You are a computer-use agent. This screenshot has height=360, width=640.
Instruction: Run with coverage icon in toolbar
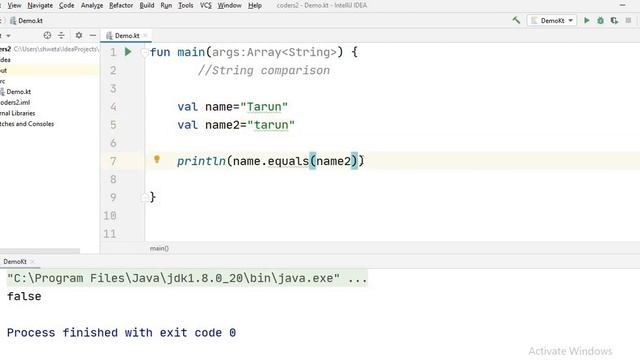tap(614, 20)
